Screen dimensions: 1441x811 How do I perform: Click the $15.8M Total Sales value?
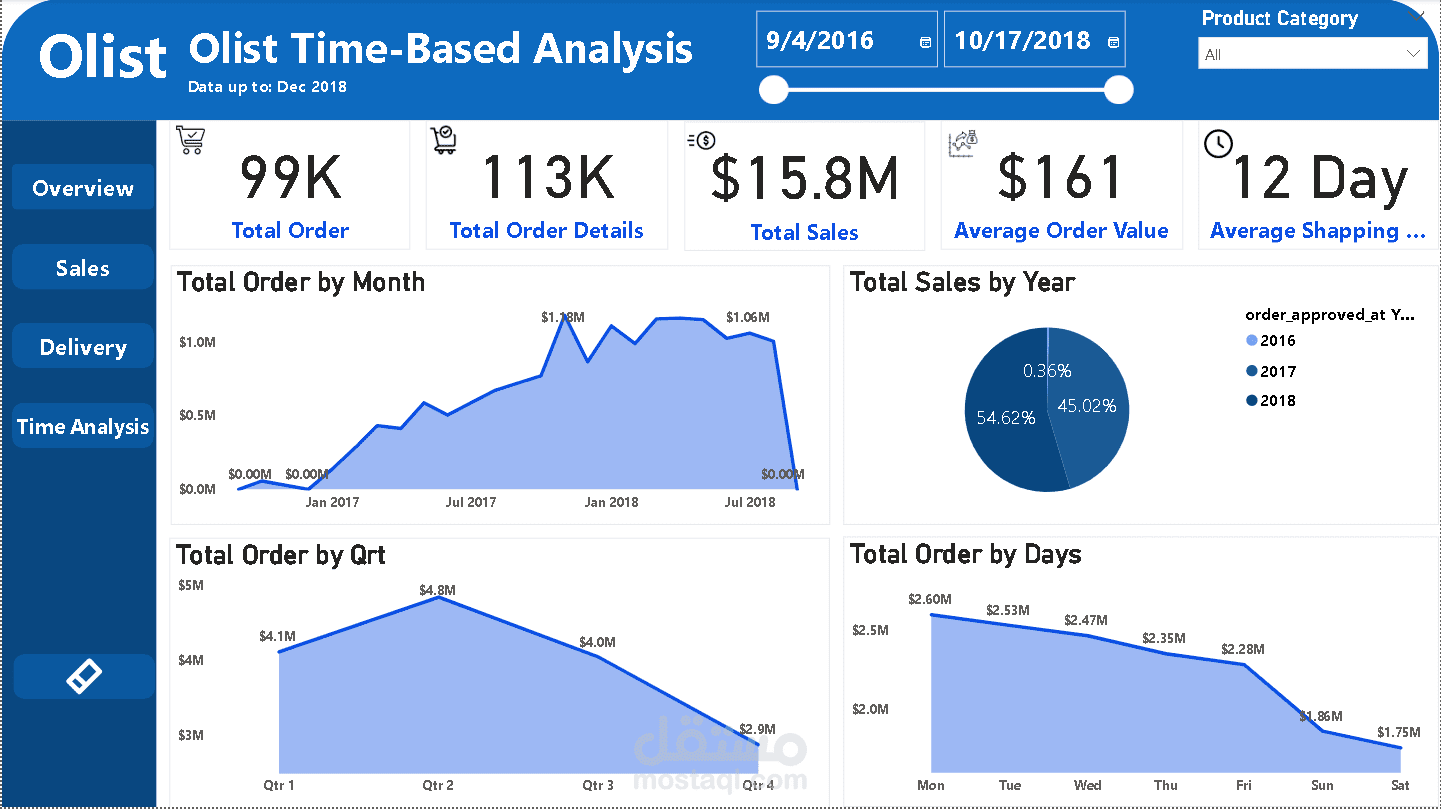point(805,177)
